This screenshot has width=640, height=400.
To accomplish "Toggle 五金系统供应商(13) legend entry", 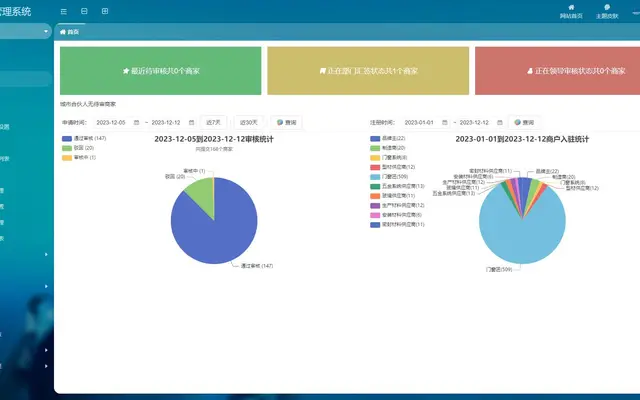I will pyautogui.click(x=398, y=187).
